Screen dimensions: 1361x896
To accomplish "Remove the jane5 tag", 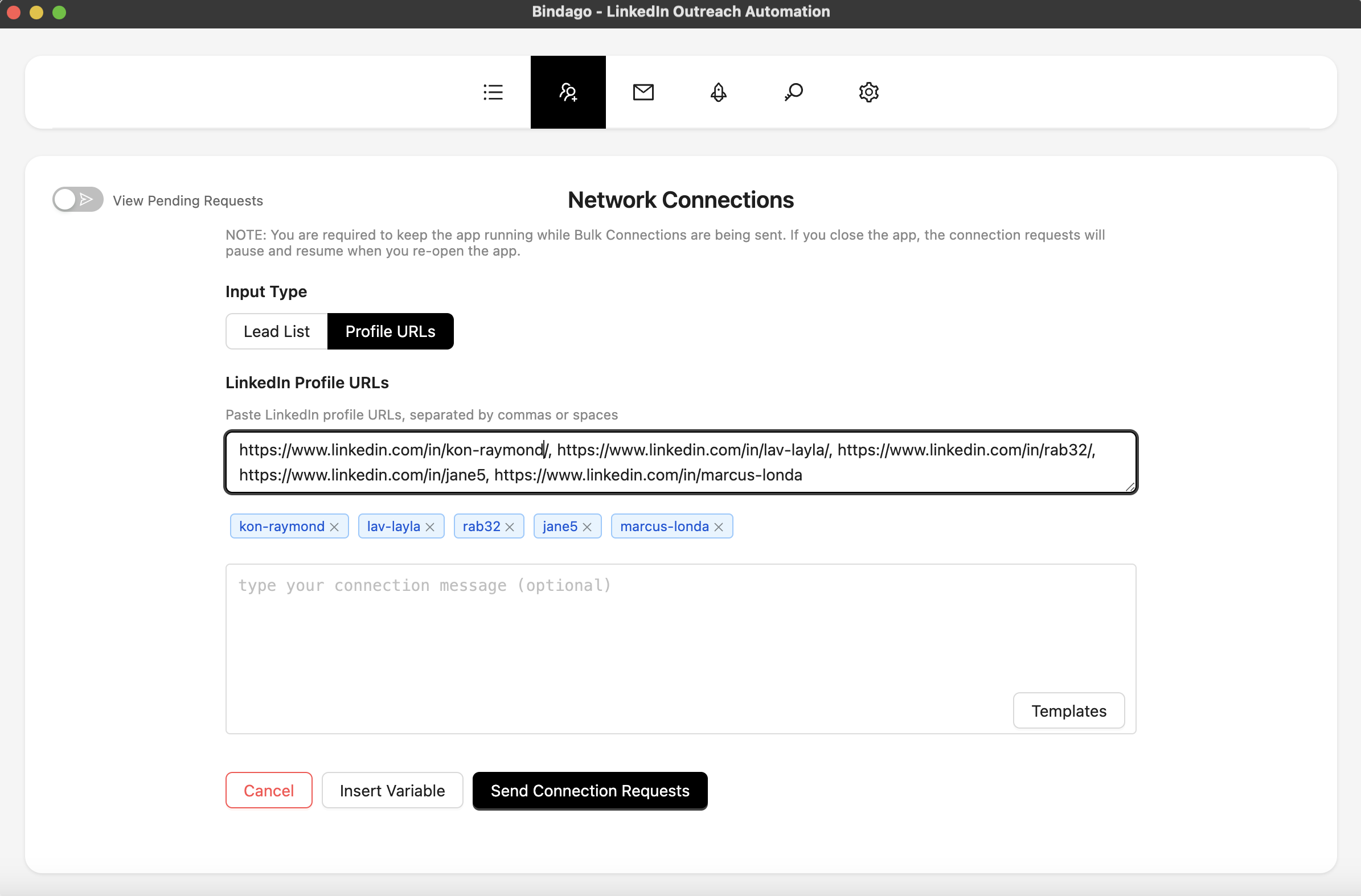I will click(x=587, y=527).
